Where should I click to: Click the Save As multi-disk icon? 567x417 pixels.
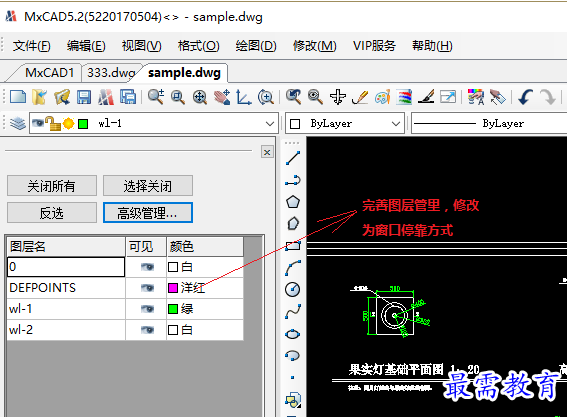(128, 97)
